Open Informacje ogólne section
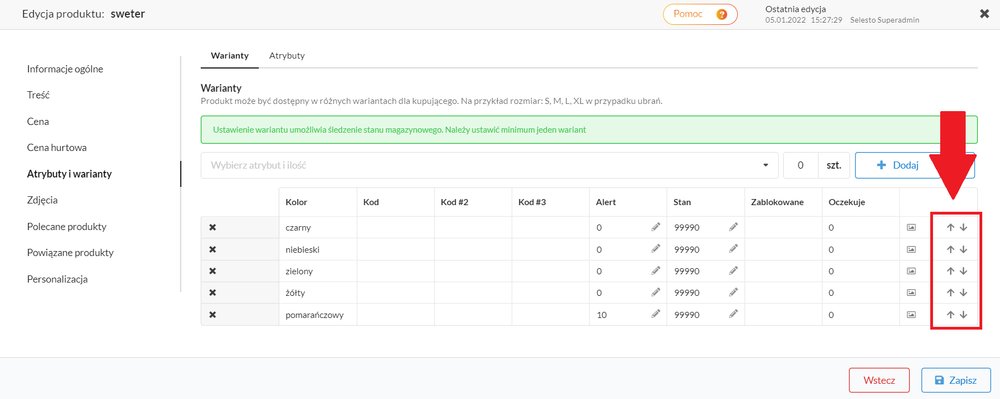This screenshot has height=399, width=1000. pos(65,69)
